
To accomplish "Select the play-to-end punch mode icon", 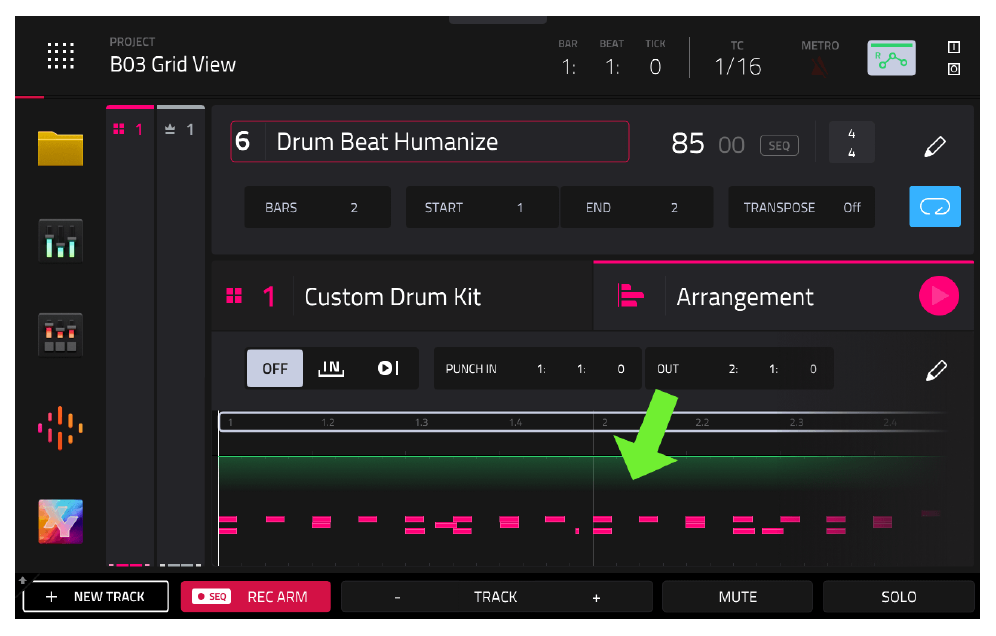I will [388, 368].
